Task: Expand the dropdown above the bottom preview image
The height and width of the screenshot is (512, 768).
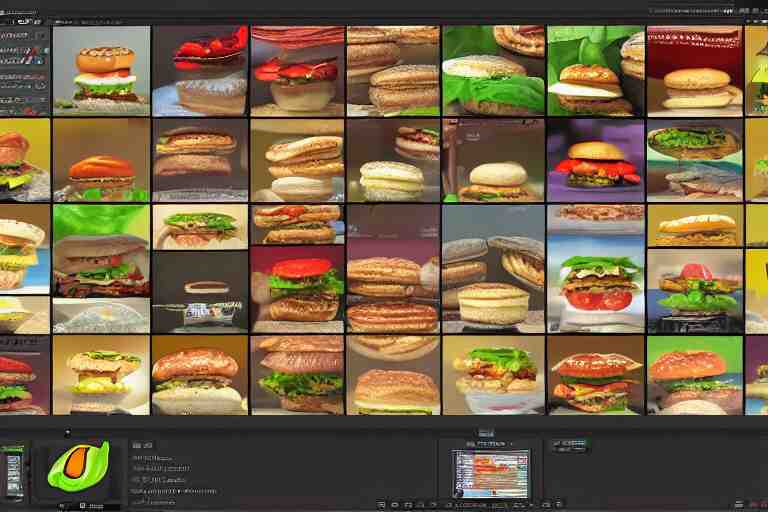Action: tap(489, 441)
